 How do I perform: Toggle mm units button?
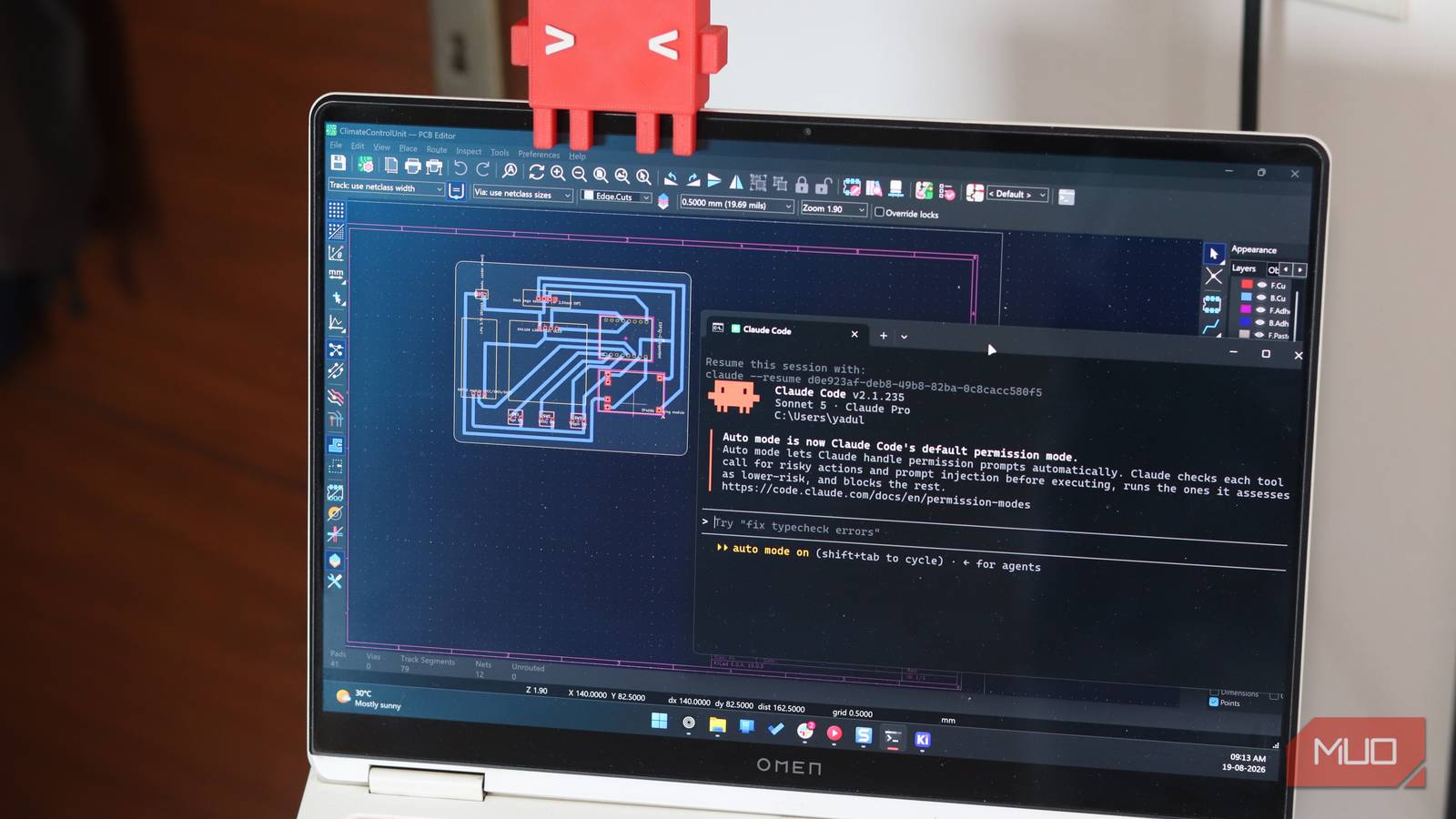[x=336, y=275]
